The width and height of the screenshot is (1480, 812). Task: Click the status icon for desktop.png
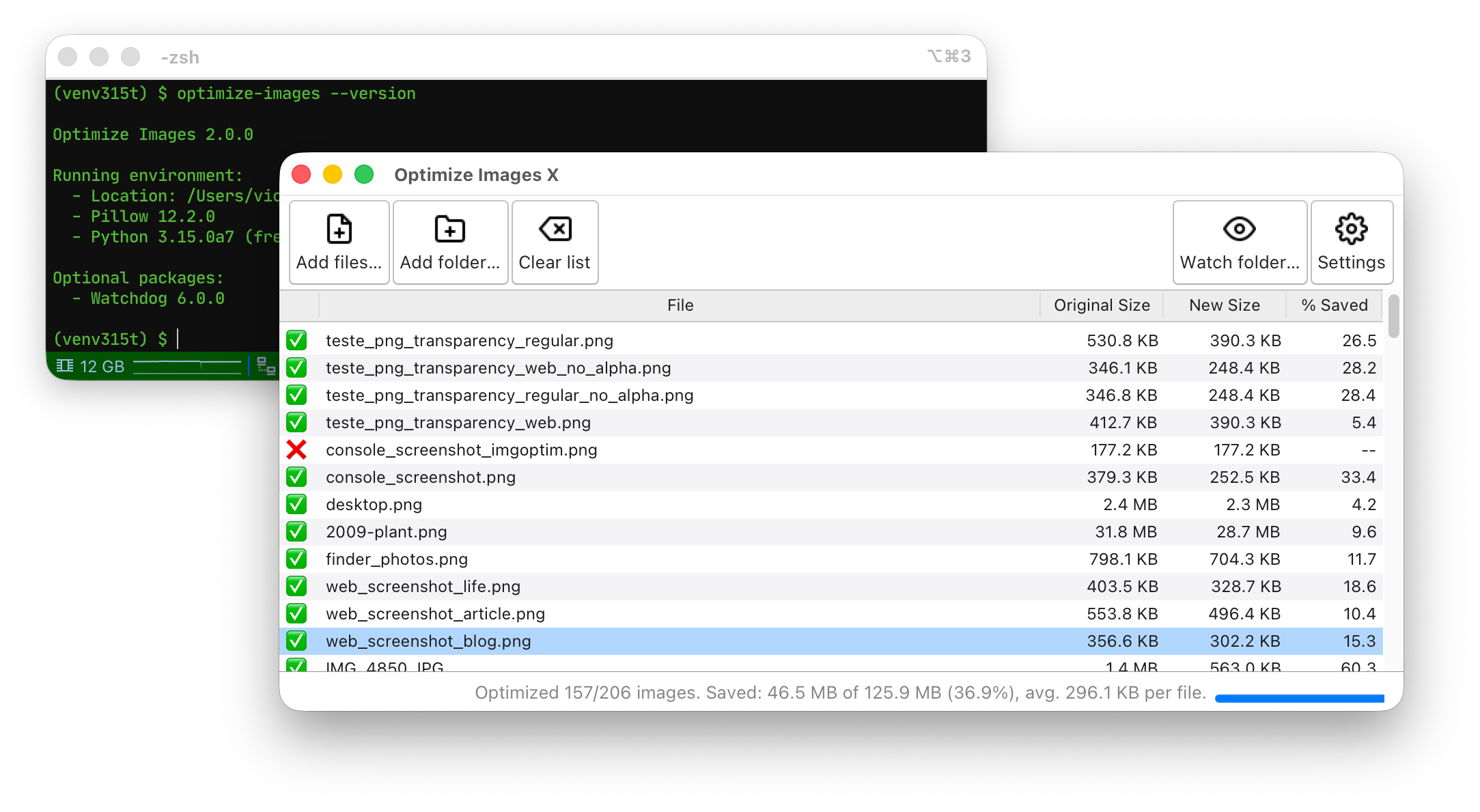(x=296, y=504)
